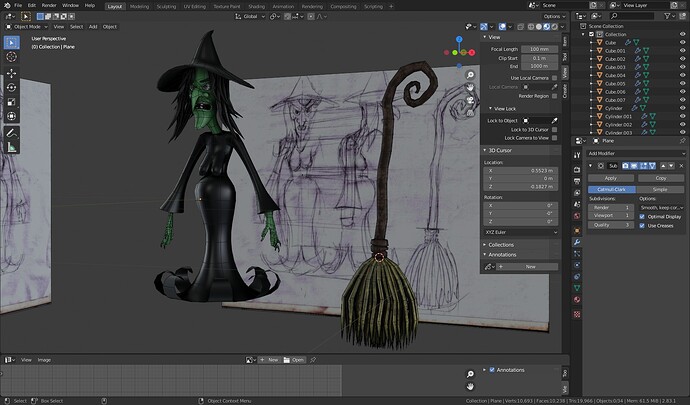Viewport: 690px width, 405px height.
Task: Hide Cube.003 with its eye icon
Action: (683, 67)
